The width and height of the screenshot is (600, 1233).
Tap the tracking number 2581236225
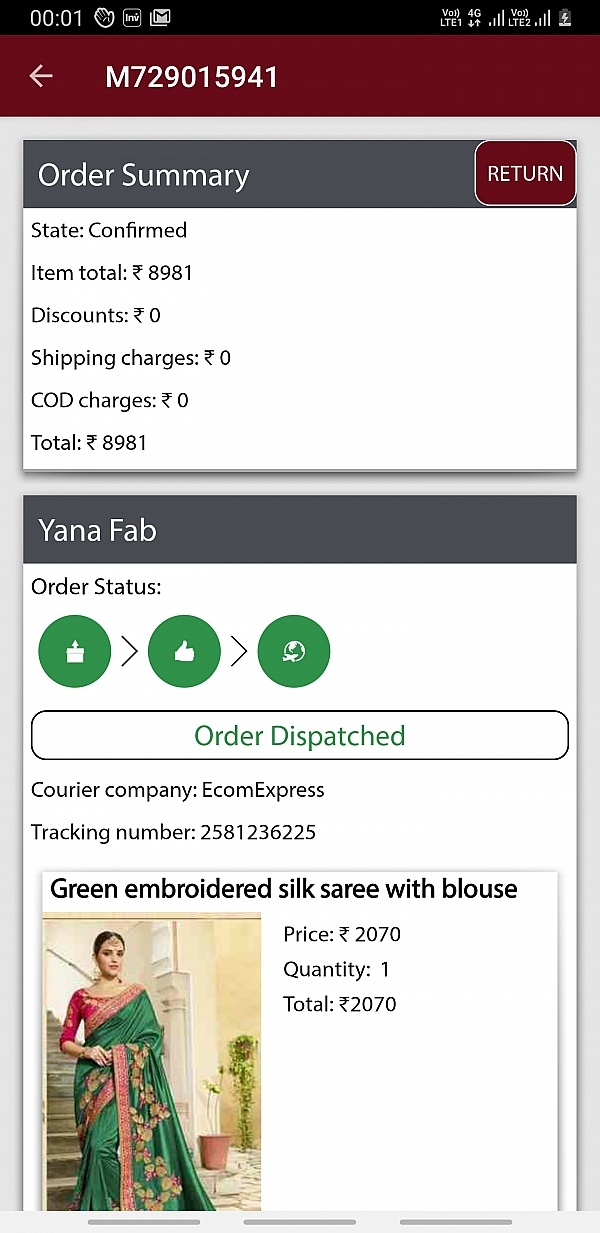click(x=258, y=832)
